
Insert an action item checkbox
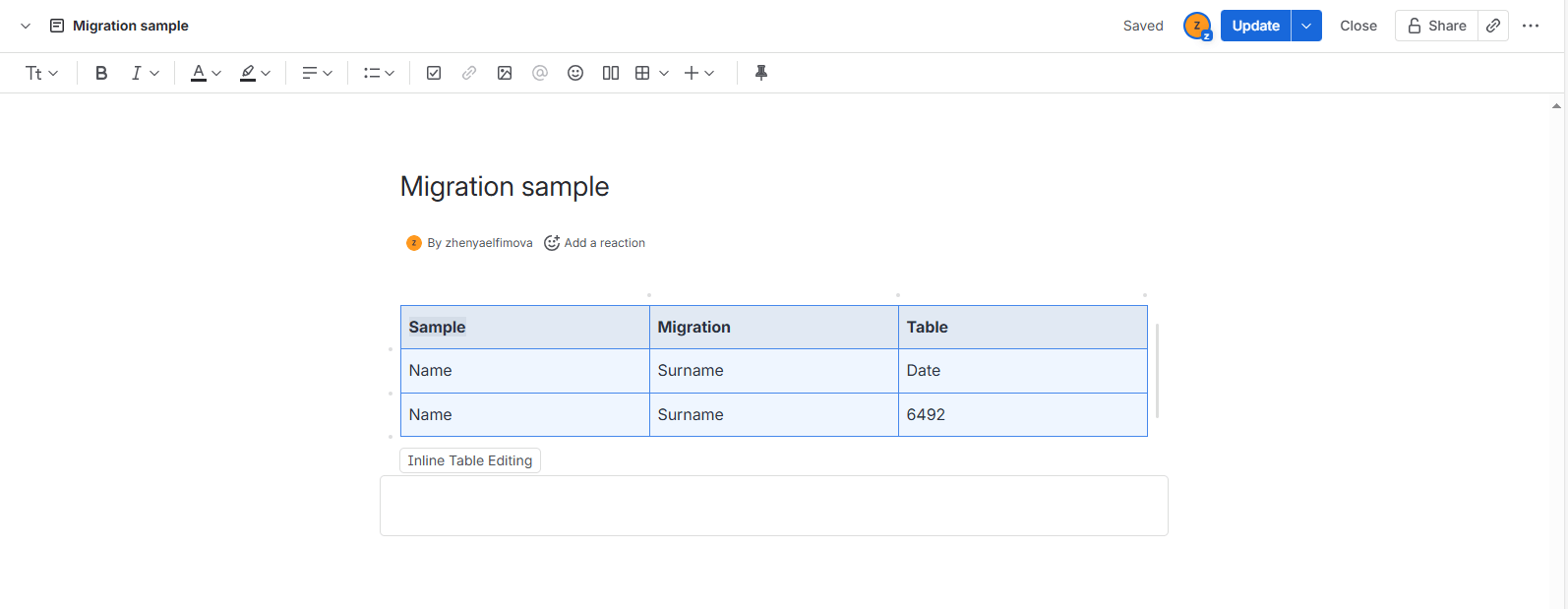pos(433,72)
